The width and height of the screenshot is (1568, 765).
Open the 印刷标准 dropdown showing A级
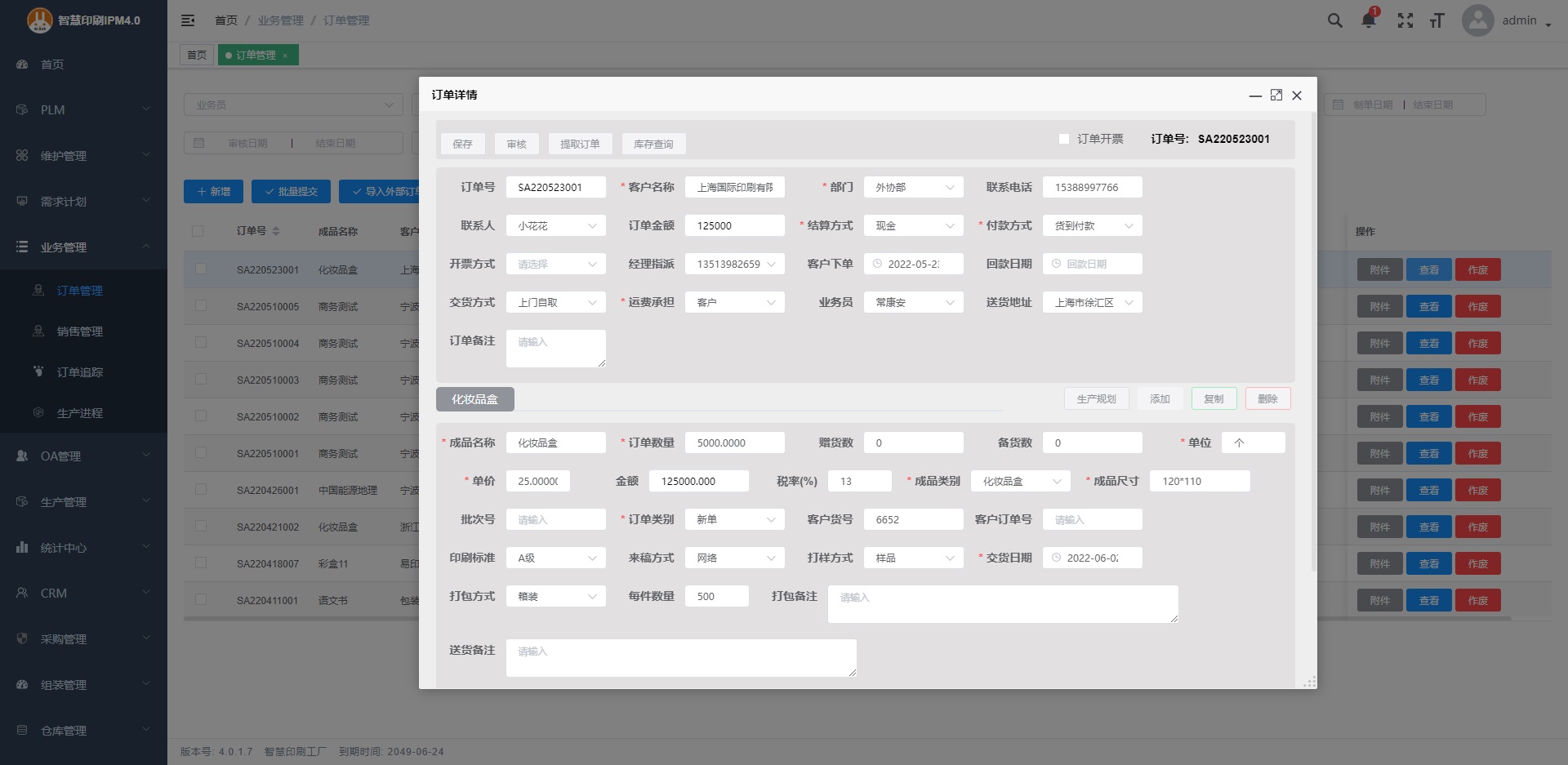point(555,558)
